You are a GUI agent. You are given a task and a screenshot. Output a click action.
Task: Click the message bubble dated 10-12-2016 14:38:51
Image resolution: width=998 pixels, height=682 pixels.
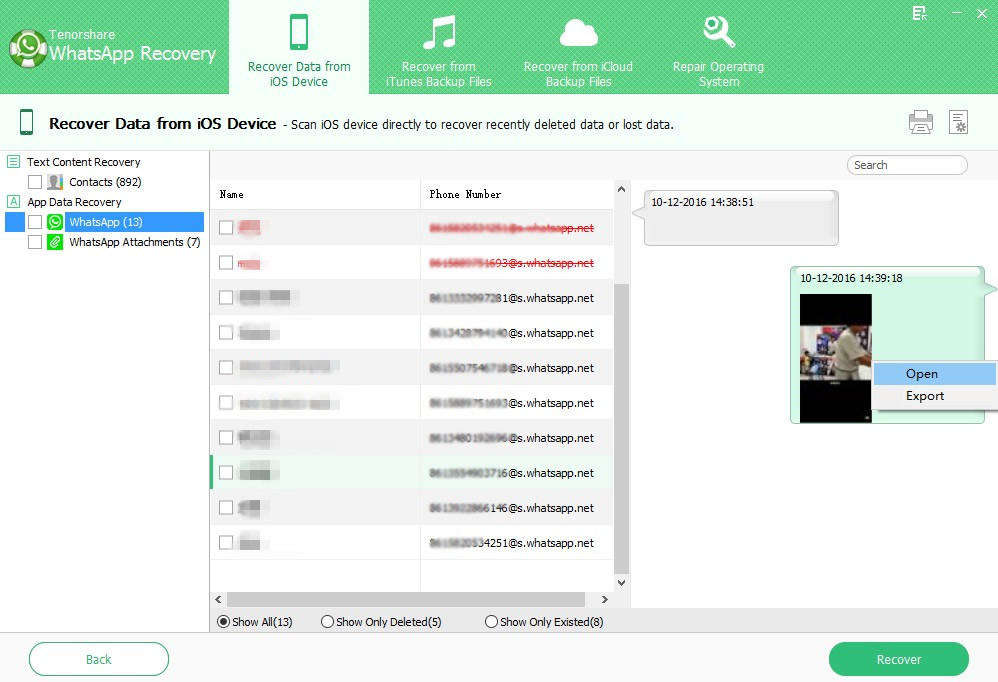741,218
